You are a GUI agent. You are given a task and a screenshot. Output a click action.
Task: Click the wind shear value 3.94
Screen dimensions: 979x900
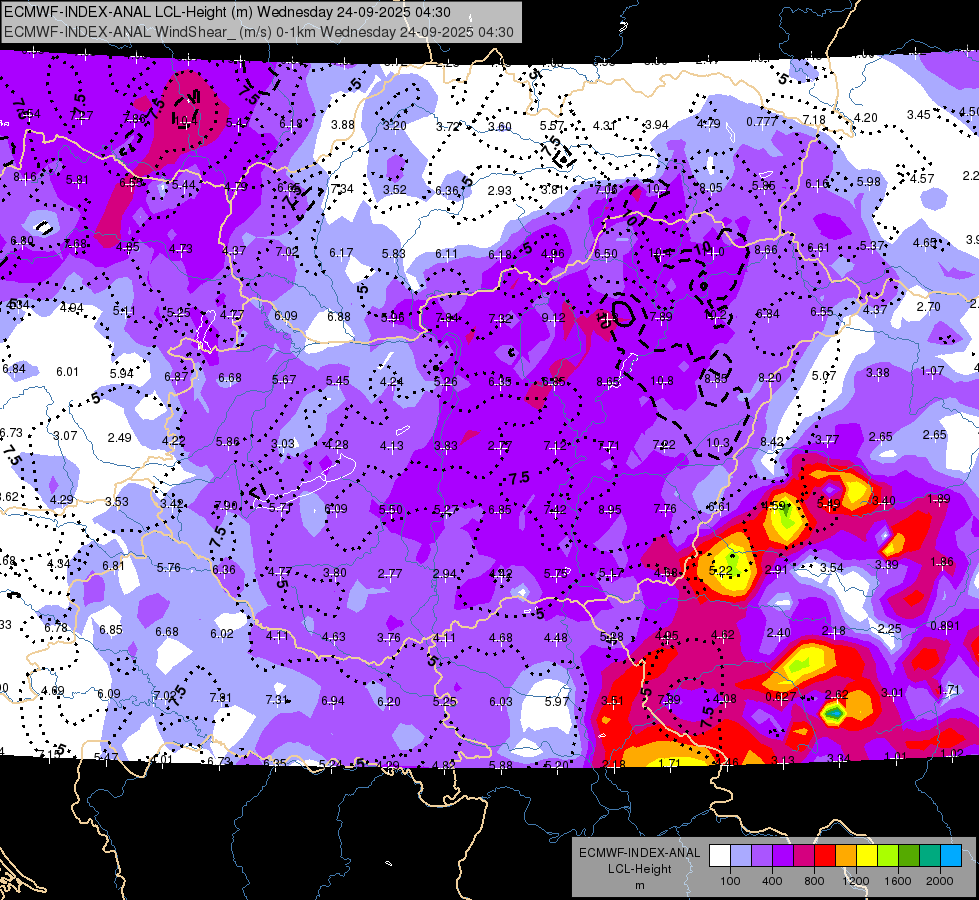[x=656, y=125]
